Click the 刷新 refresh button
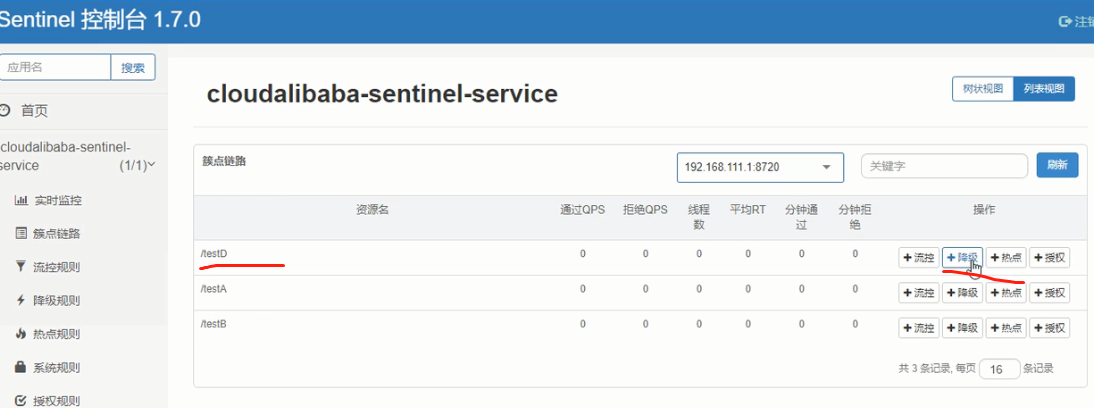 pyautogui.click(x=1056, y=165)
